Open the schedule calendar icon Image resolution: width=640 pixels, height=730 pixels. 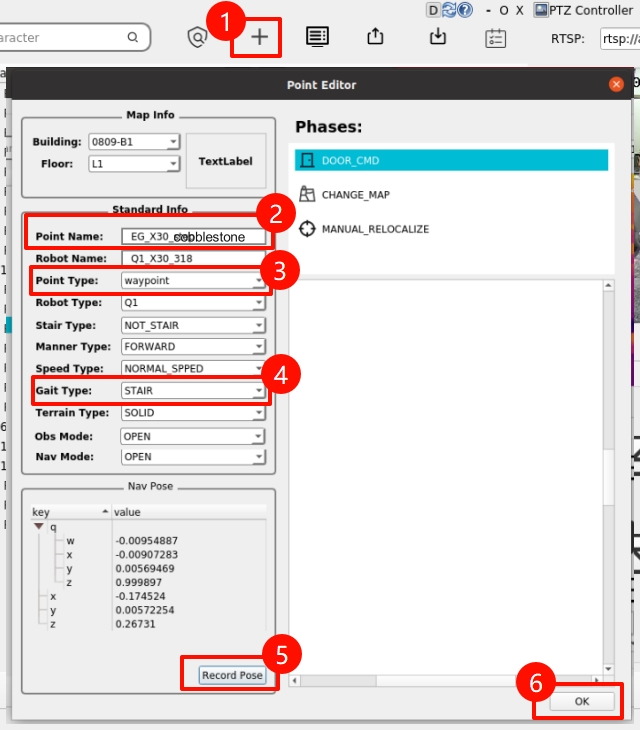click(x=496, y=38)
